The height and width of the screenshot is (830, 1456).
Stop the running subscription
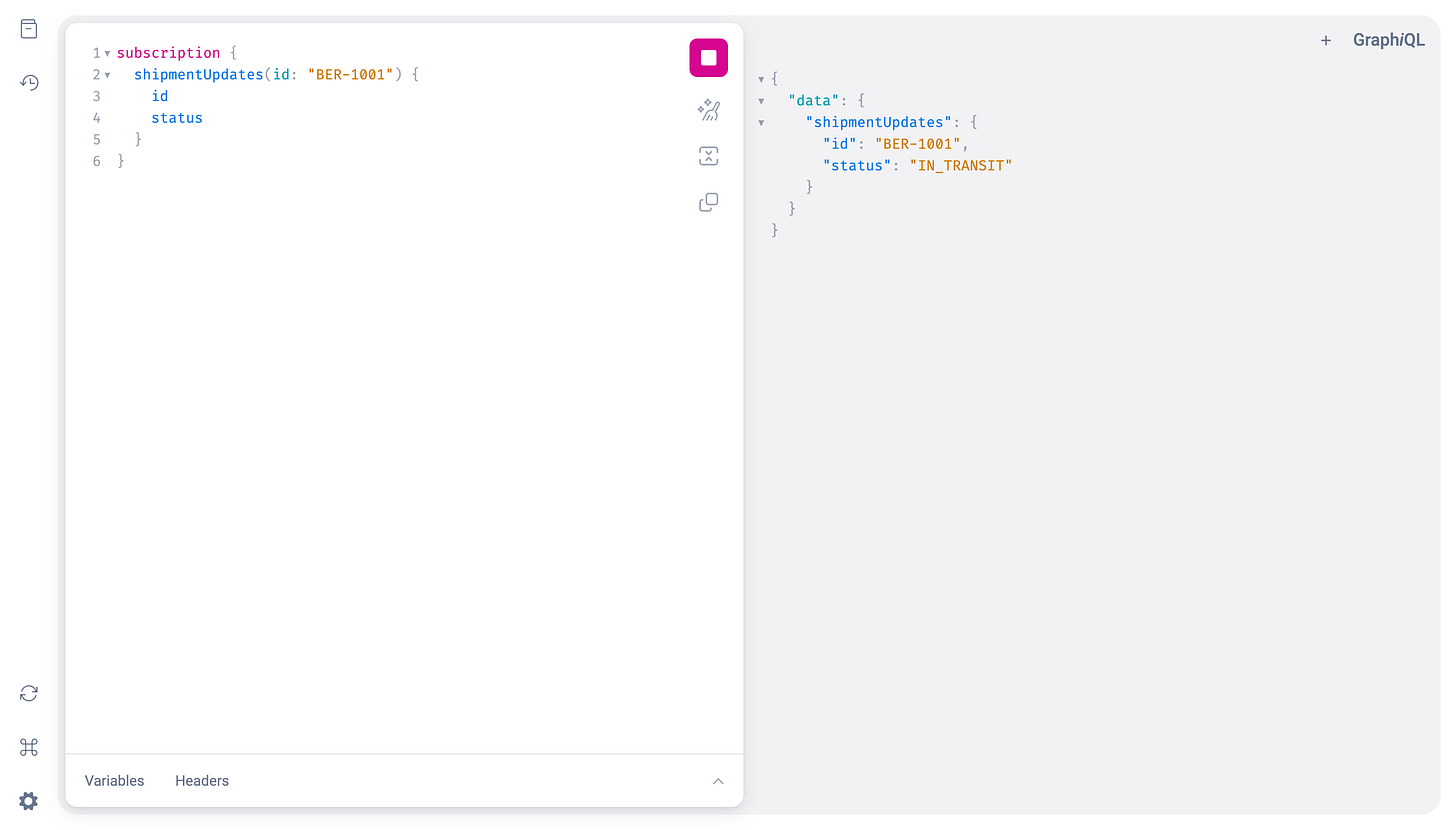[708, 58]
